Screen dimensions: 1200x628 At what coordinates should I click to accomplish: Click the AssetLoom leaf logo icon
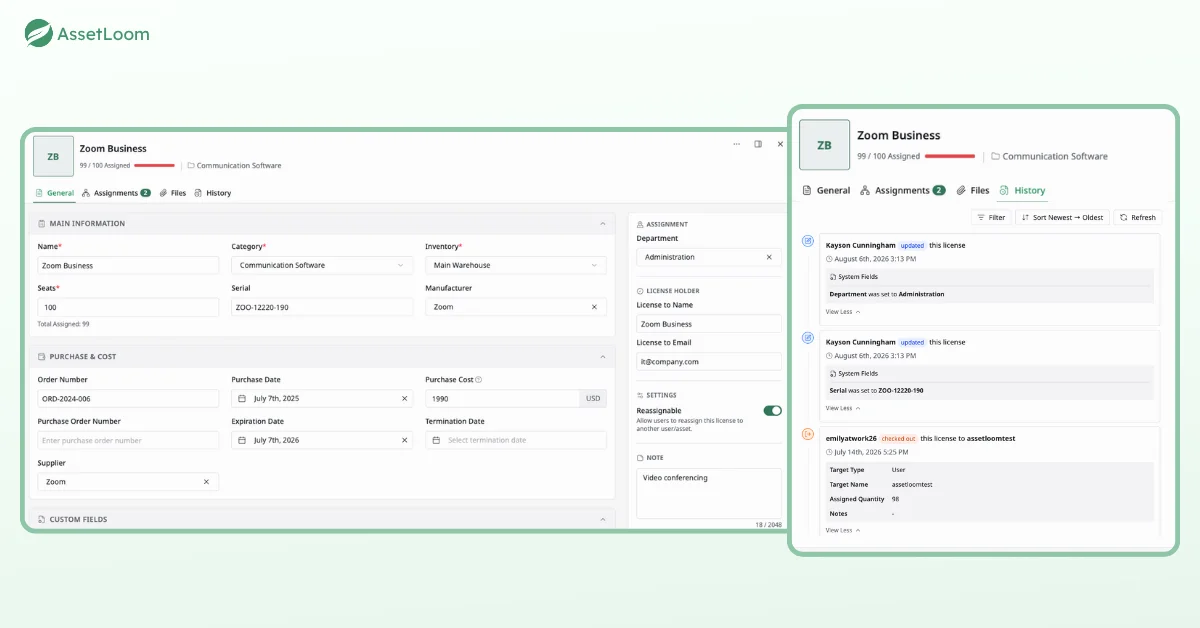click(x=39, y=33)
